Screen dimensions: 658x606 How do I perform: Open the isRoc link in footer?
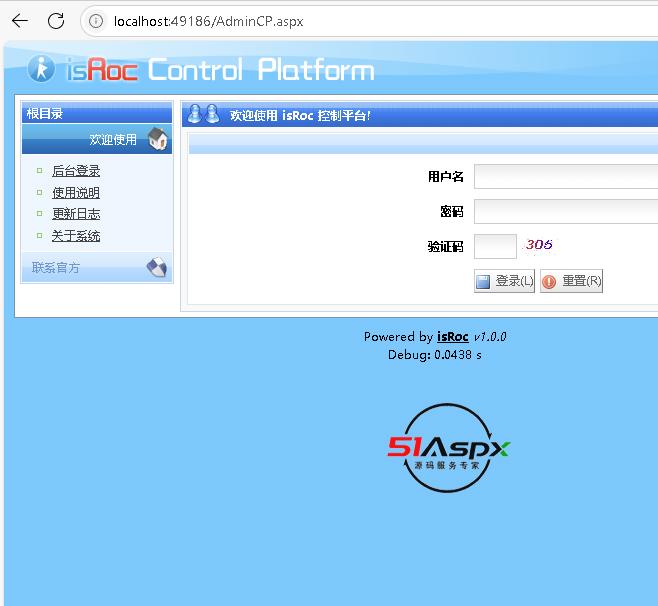pos(452,337)
